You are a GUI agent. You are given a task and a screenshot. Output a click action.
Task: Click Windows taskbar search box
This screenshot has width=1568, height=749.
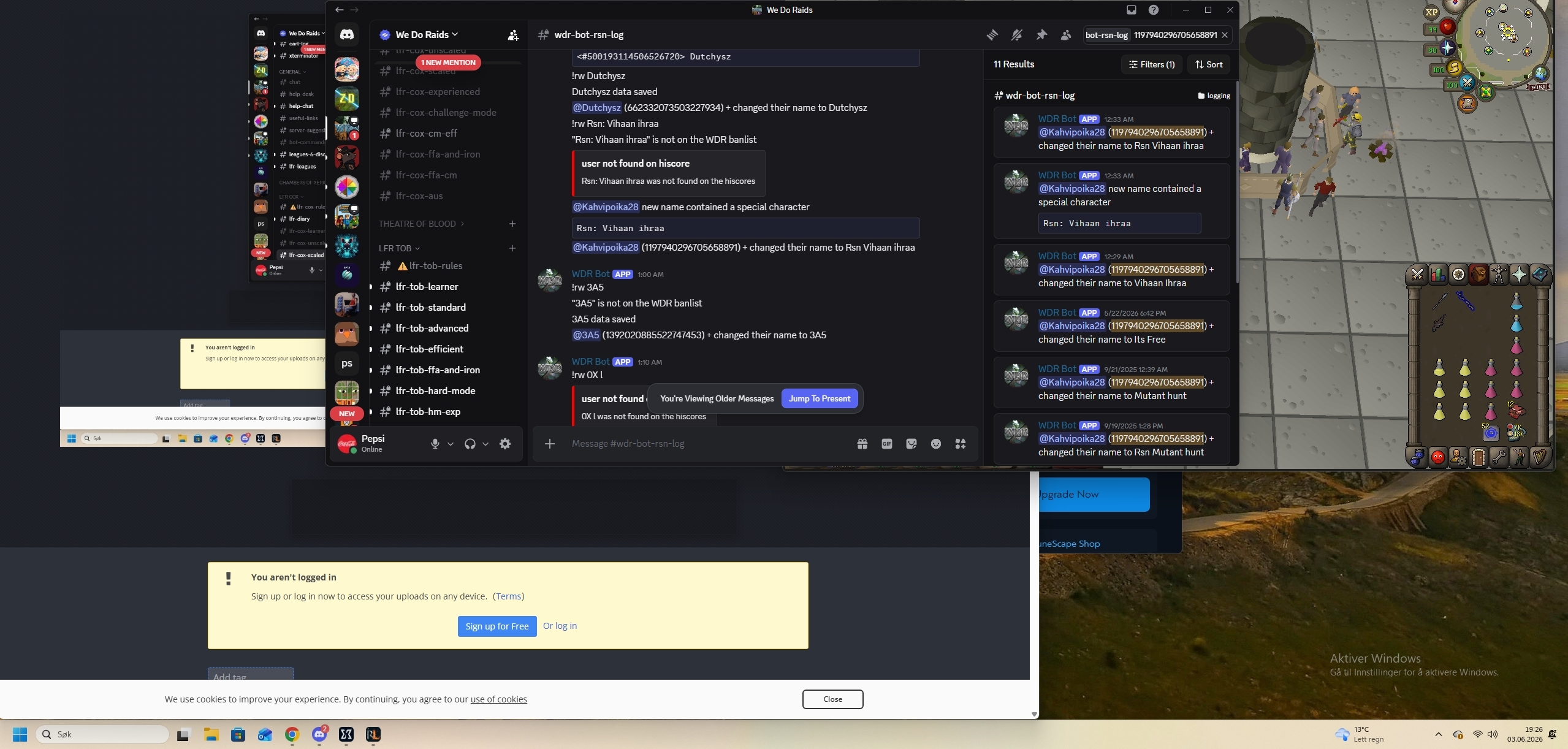point(102,734)
